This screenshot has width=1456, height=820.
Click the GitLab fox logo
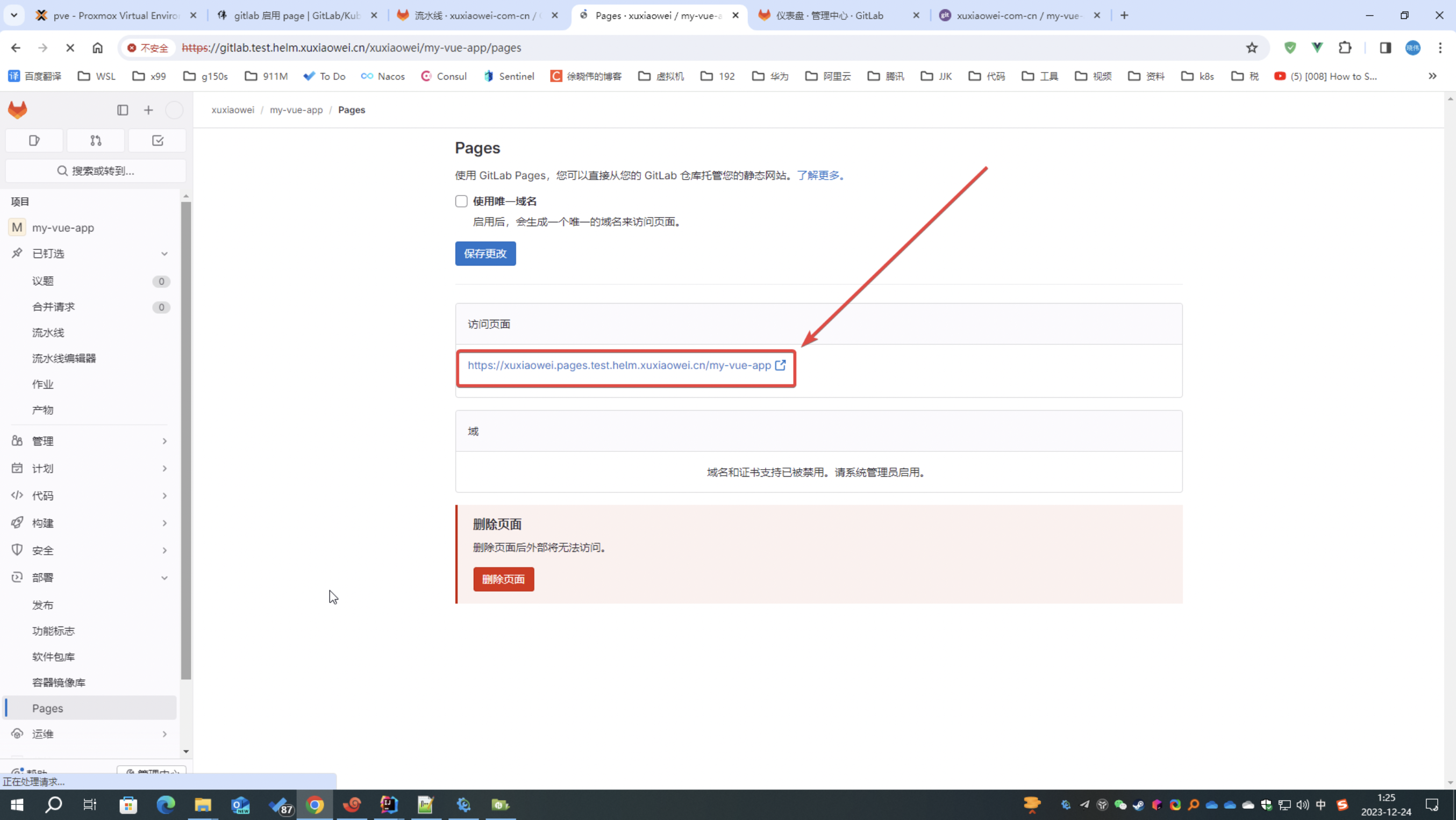[18, 110]
